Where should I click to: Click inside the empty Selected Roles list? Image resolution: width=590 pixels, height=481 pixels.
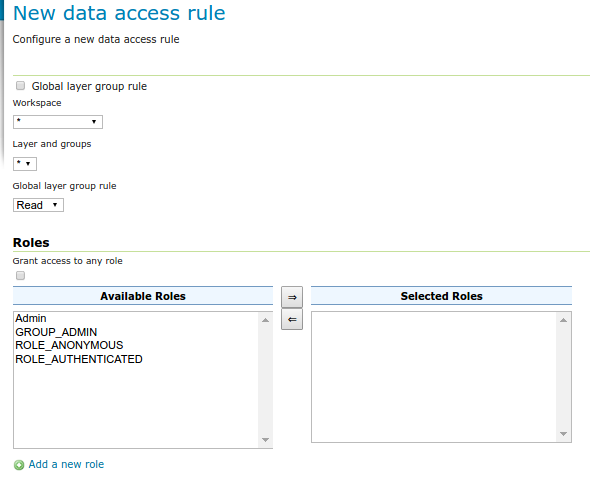[434, 377]
